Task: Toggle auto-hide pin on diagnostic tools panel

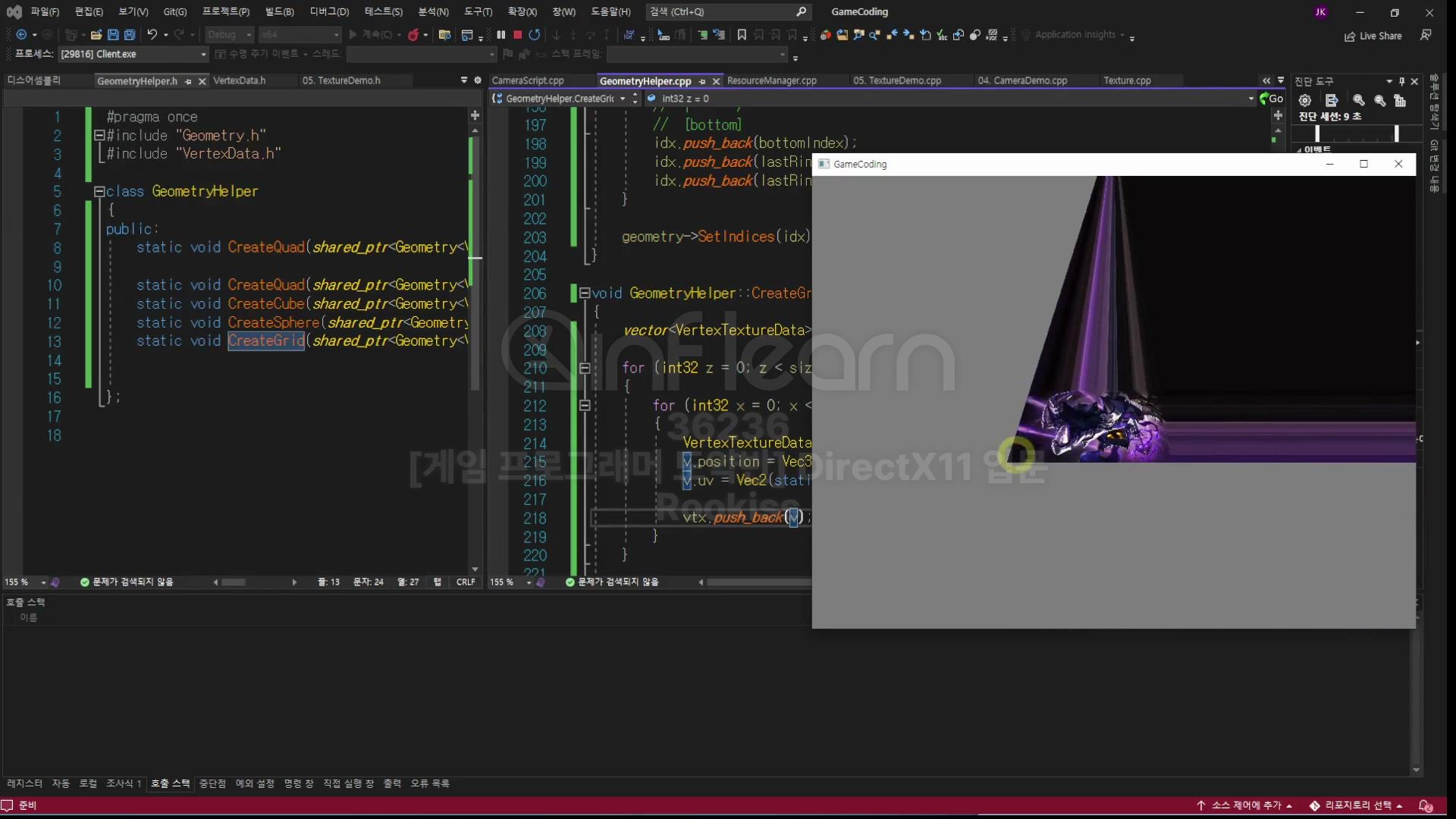Action: 1401,81
